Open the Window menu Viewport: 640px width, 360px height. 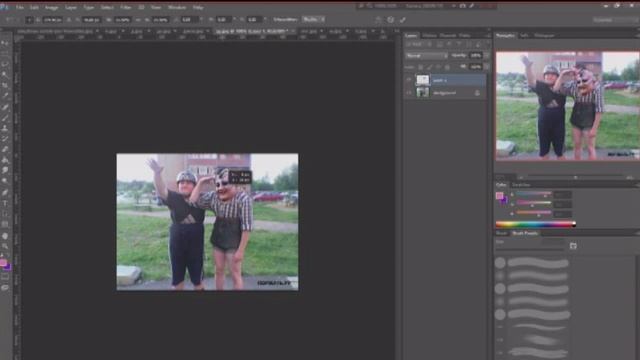click(177, 7)
